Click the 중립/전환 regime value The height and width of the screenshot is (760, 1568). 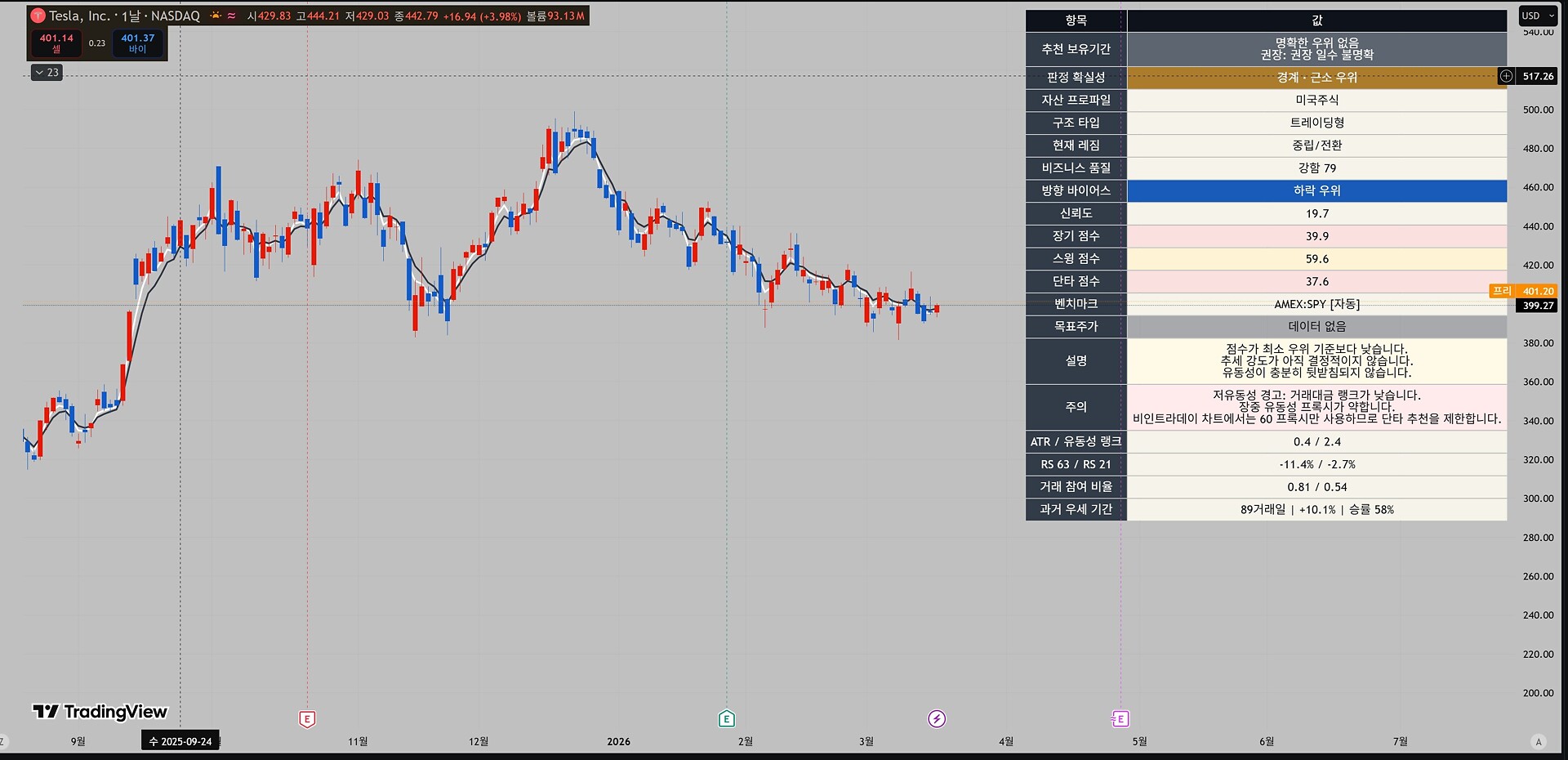pyautogui.click(x=1316, y=145)
